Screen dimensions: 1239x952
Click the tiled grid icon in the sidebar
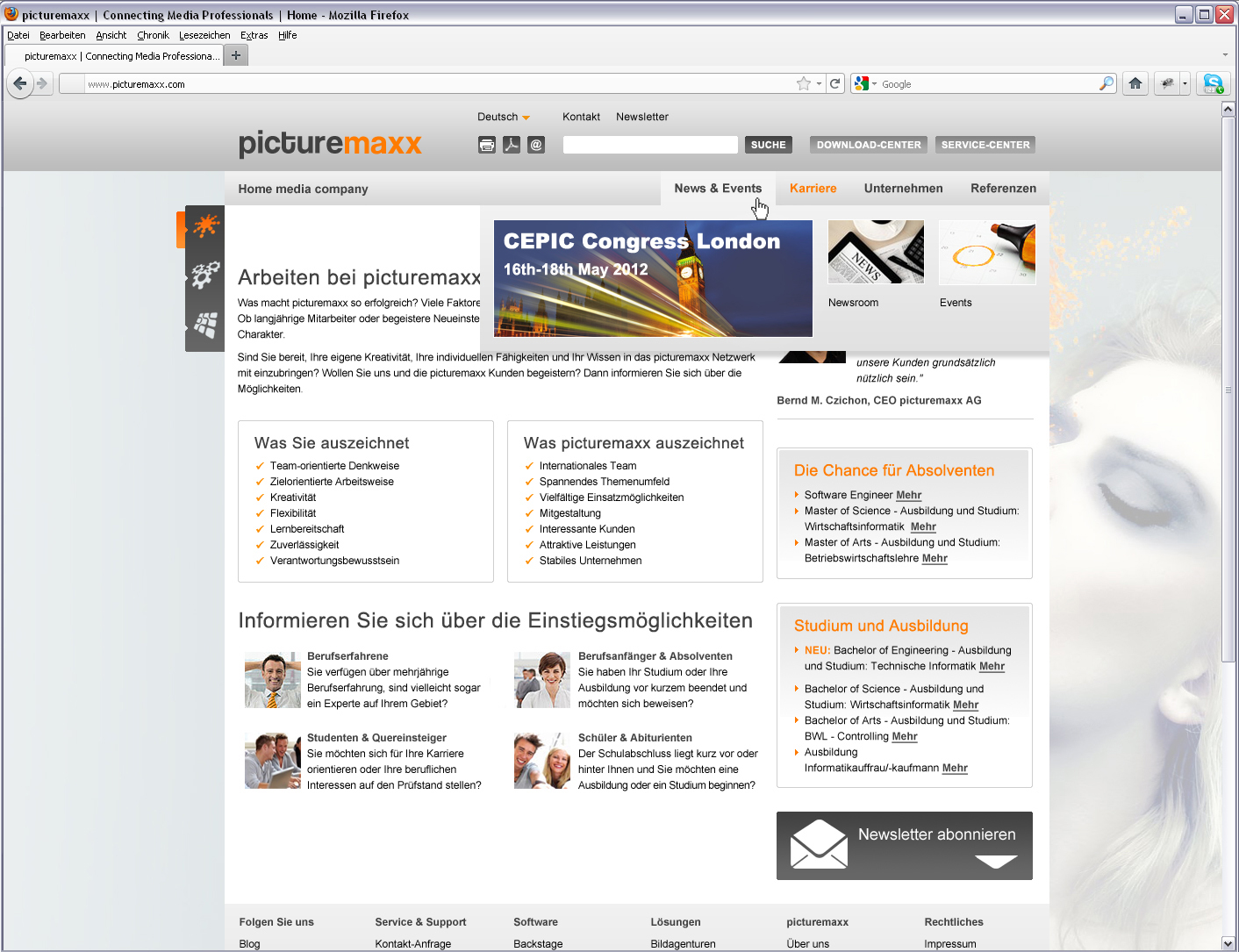pos(205,326)
